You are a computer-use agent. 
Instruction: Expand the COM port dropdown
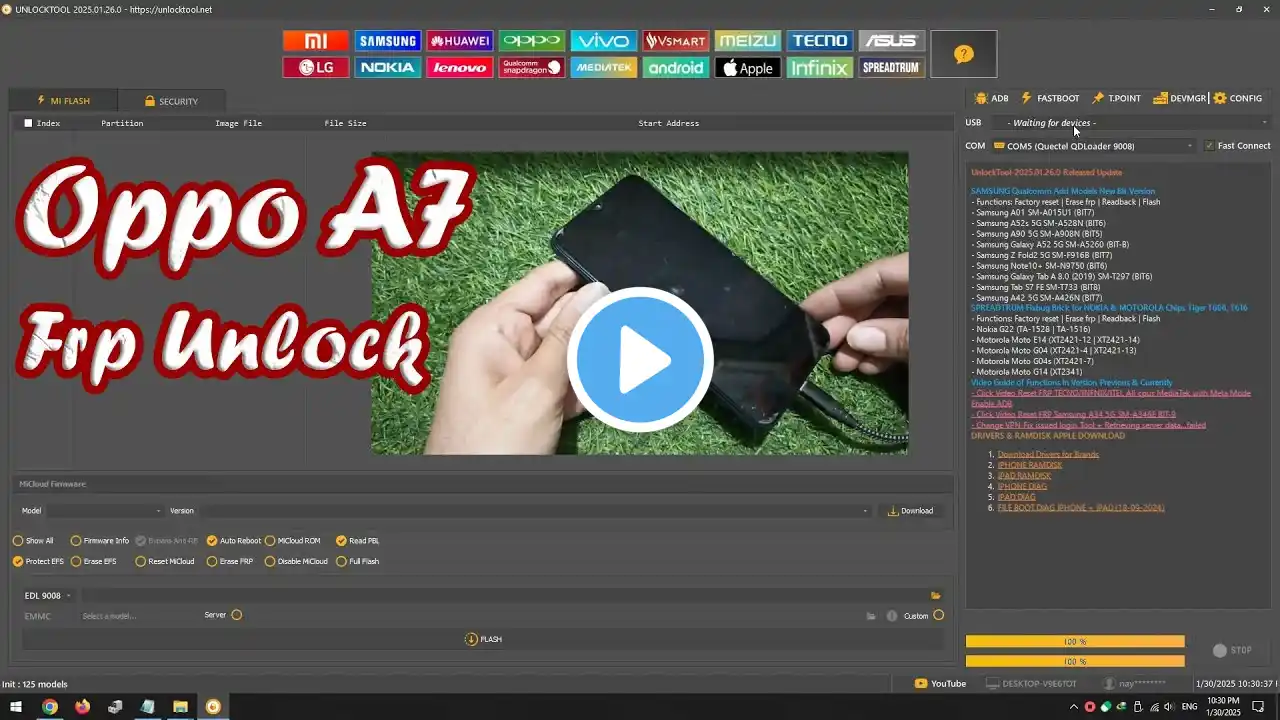1093,146
